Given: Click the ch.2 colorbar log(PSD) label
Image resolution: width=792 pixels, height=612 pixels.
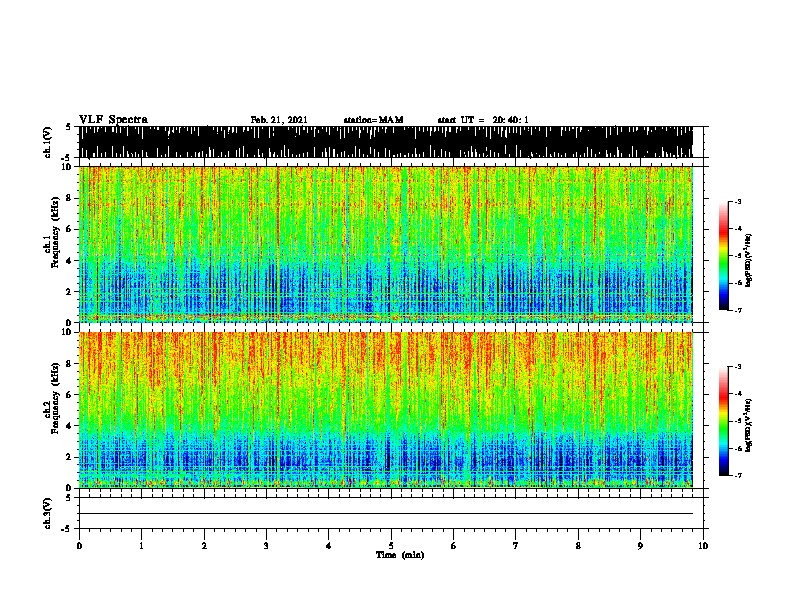Looking at the screenshot, I should pos(749,425).
